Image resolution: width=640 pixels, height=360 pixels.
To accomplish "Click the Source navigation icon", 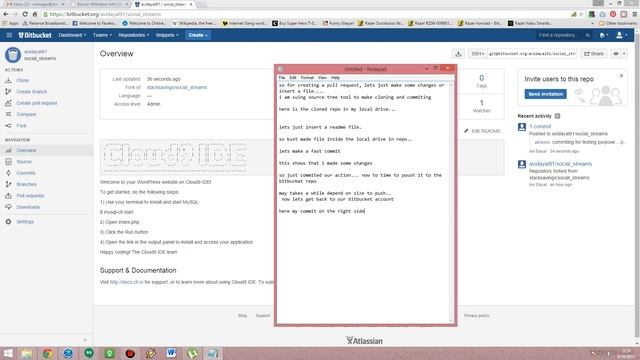I will click(x=8, y=162).
